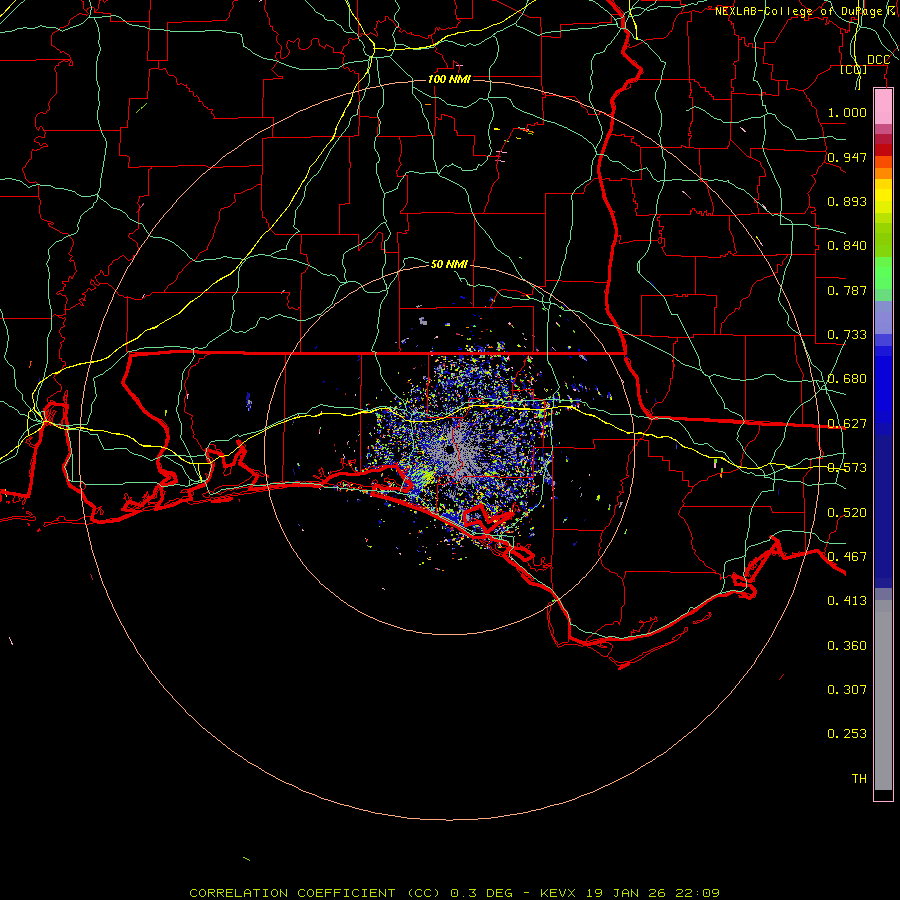
Task: Select the 0.893 legend value
Action: coord(847,201)
